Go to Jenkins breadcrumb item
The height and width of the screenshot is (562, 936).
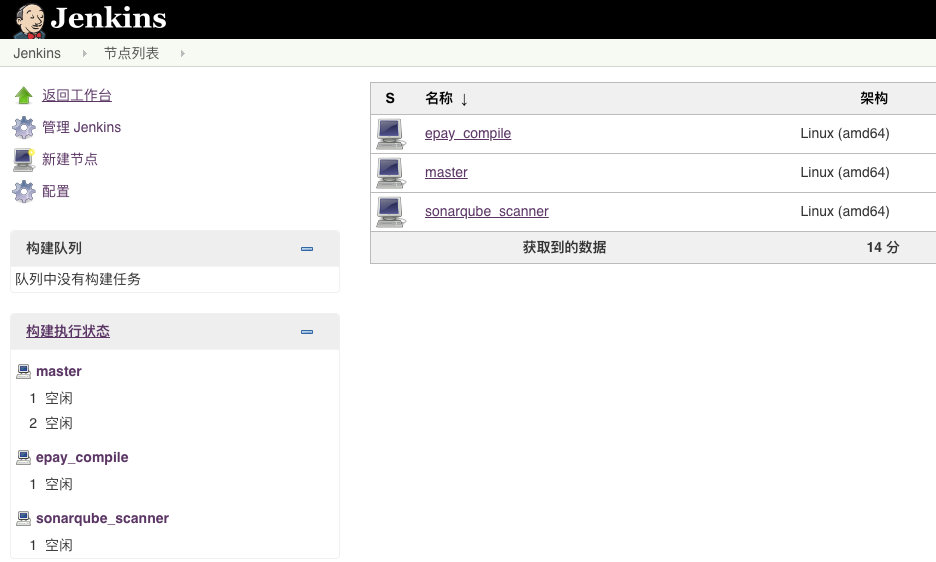(x=37, y=54)
